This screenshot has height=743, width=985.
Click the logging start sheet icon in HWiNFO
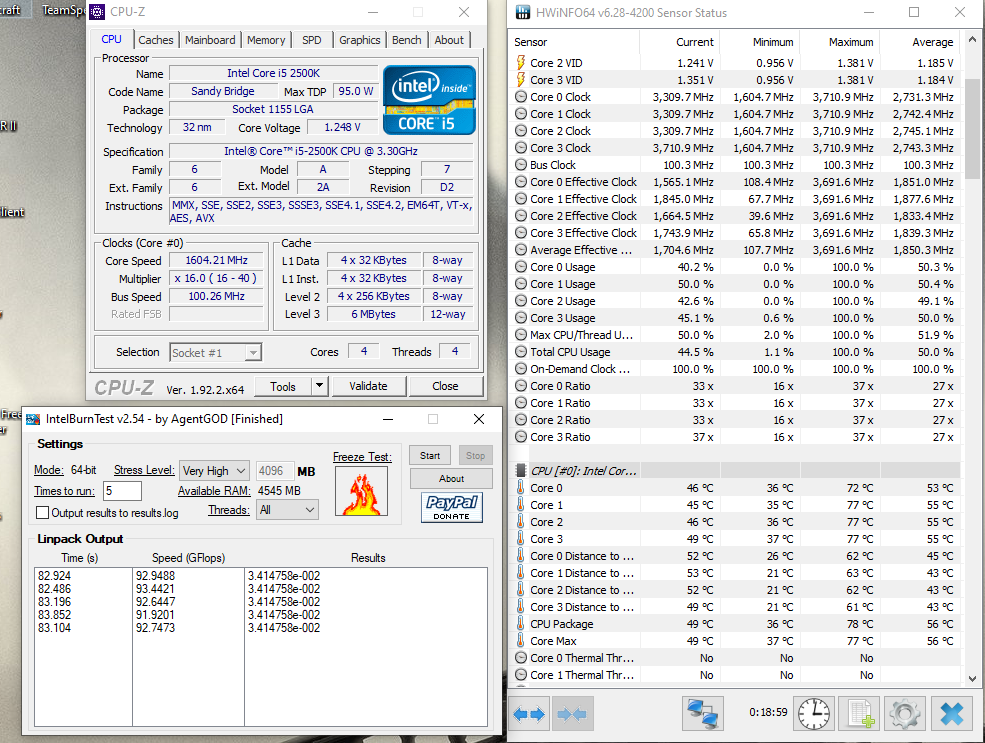[x=860, y=713]
